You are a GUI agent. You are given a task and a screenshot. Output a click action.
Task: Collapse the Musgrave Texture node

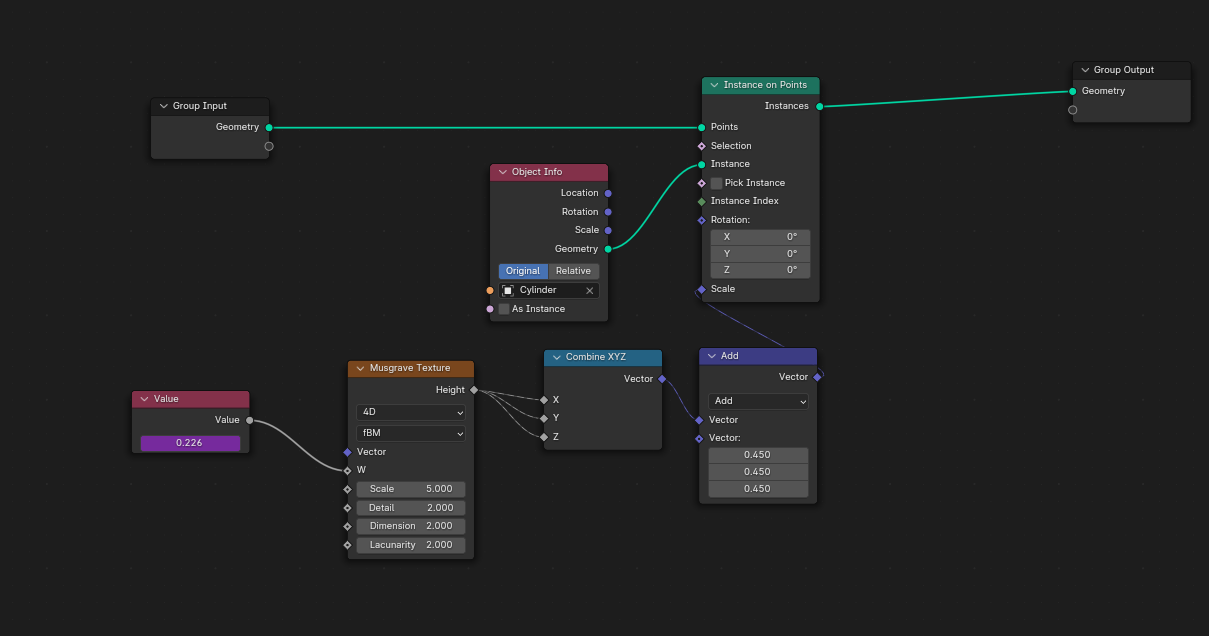pyautogui.click(x=361, y=368)
